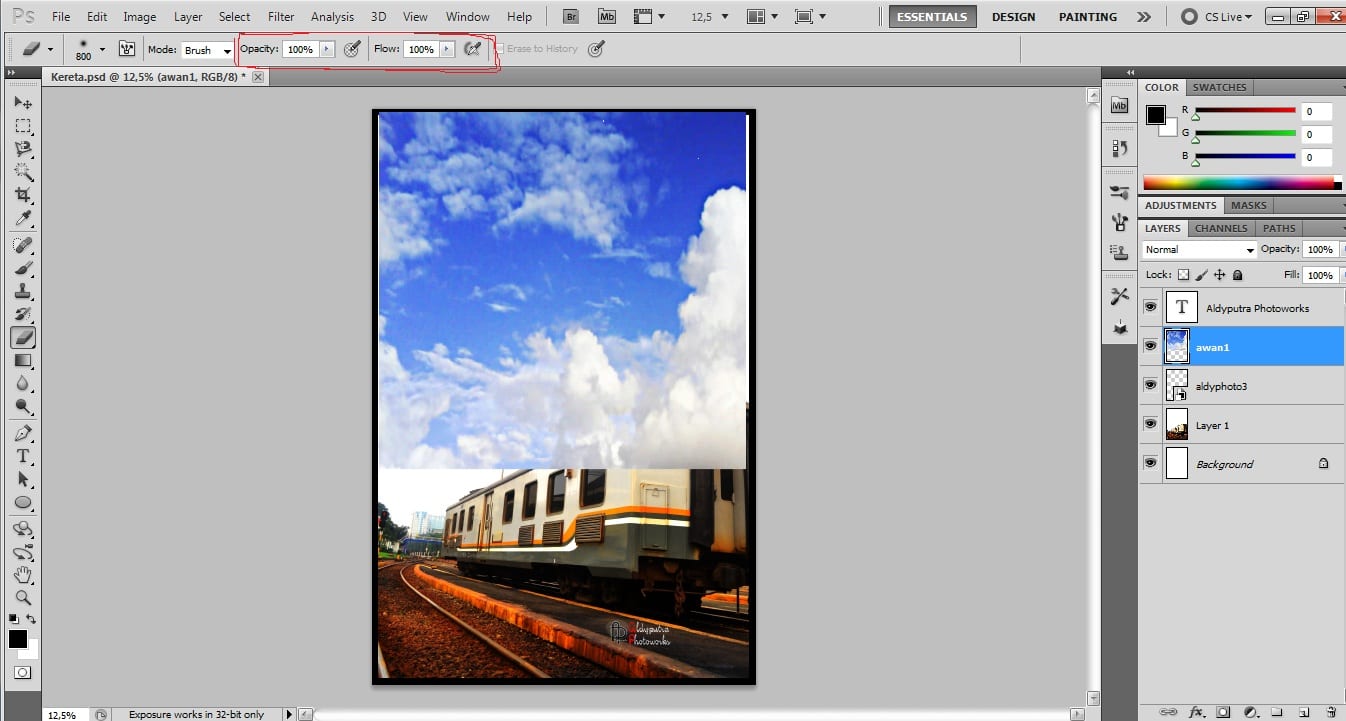Screen dimensions: 1346x721
Task: Hide the Background layer
Action: 1150,463
